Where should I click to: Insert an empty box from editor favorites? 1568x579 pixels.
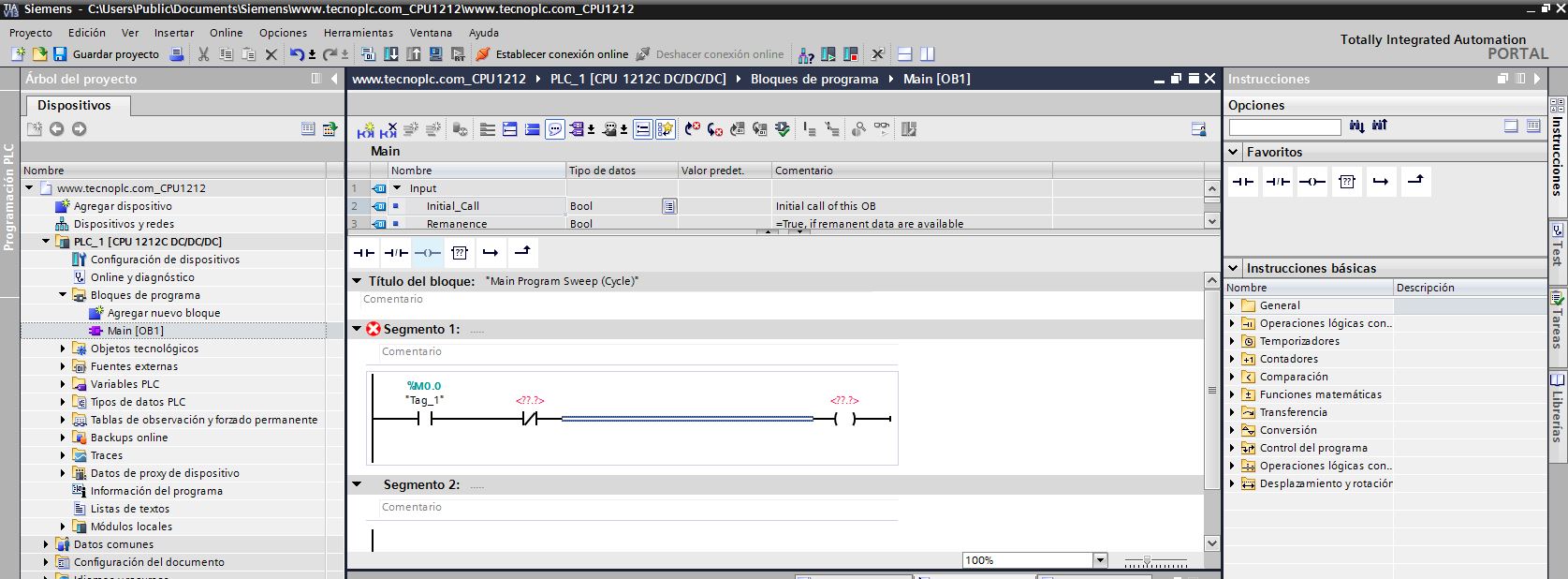[x=459, y=253]
